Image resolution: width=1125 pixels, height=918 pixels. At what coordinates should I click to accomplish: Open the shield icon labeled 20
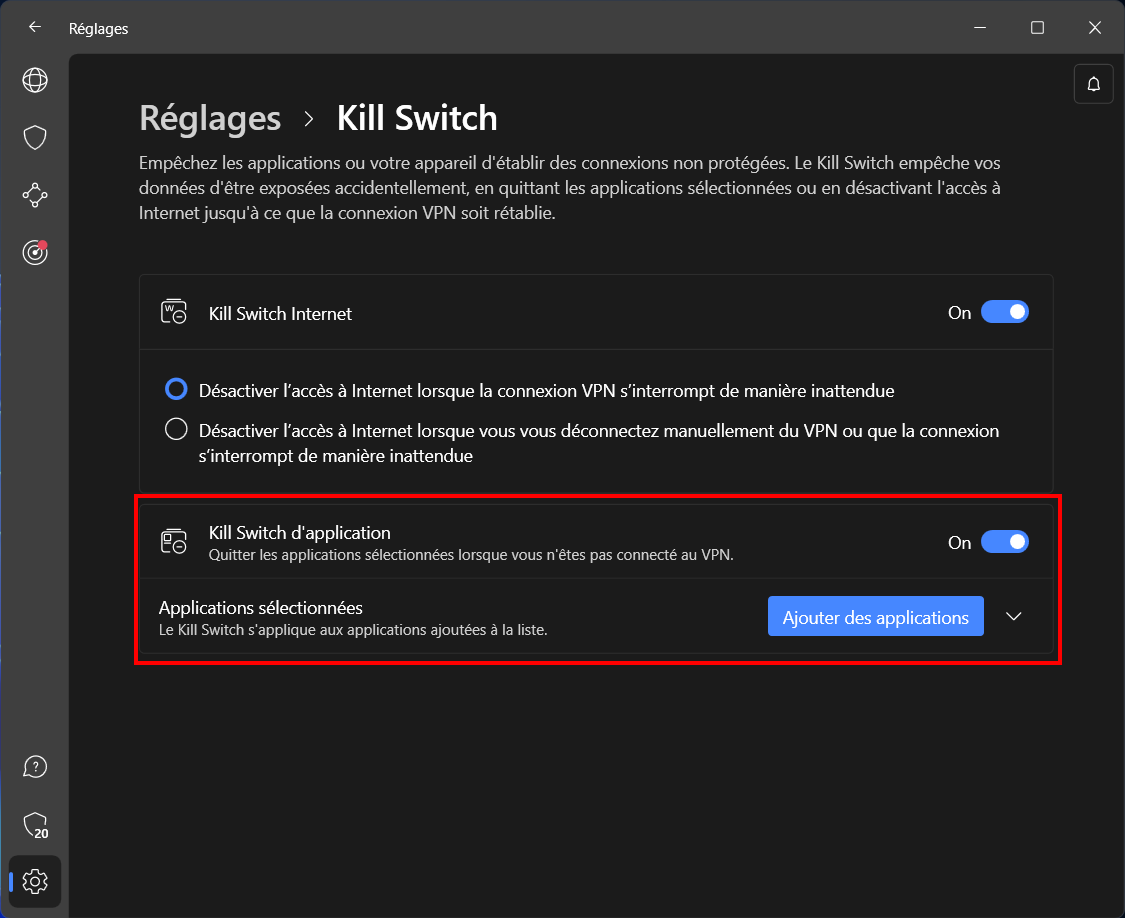34,825
